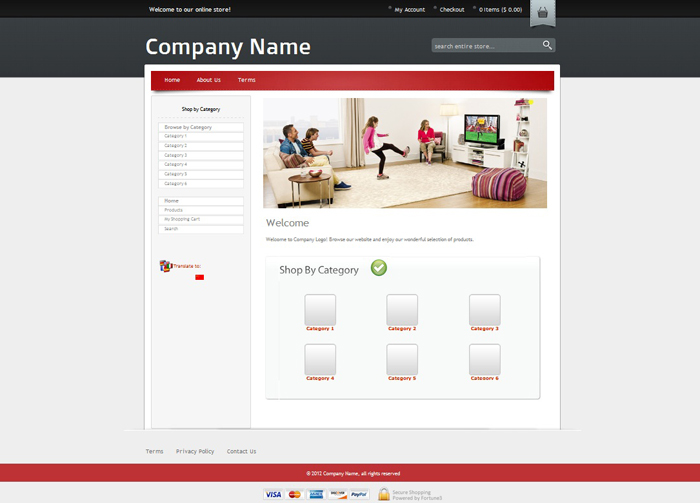Click the green checkmark badge

pyautogui.click(x=379, y=268)
